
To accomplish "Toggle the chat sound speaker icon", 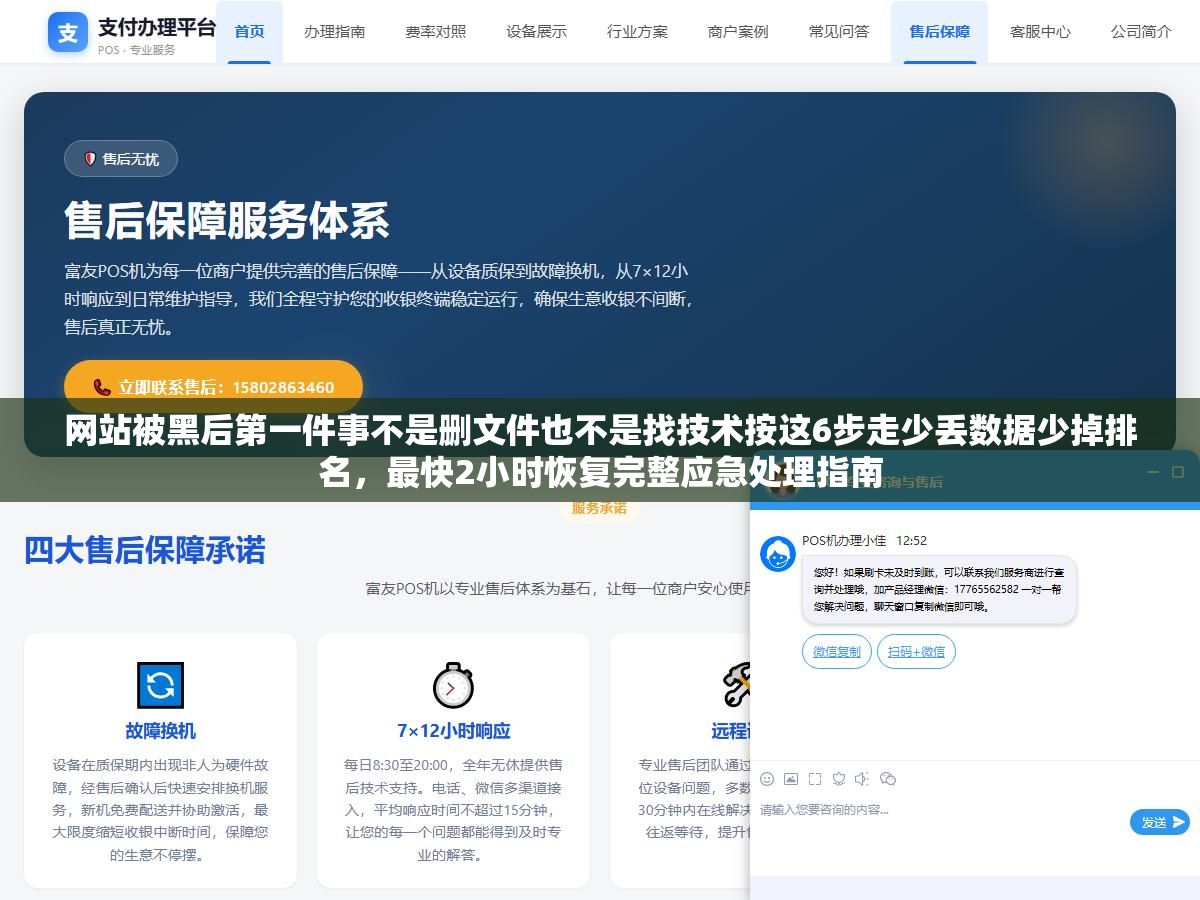I will [x=862, y=779].
